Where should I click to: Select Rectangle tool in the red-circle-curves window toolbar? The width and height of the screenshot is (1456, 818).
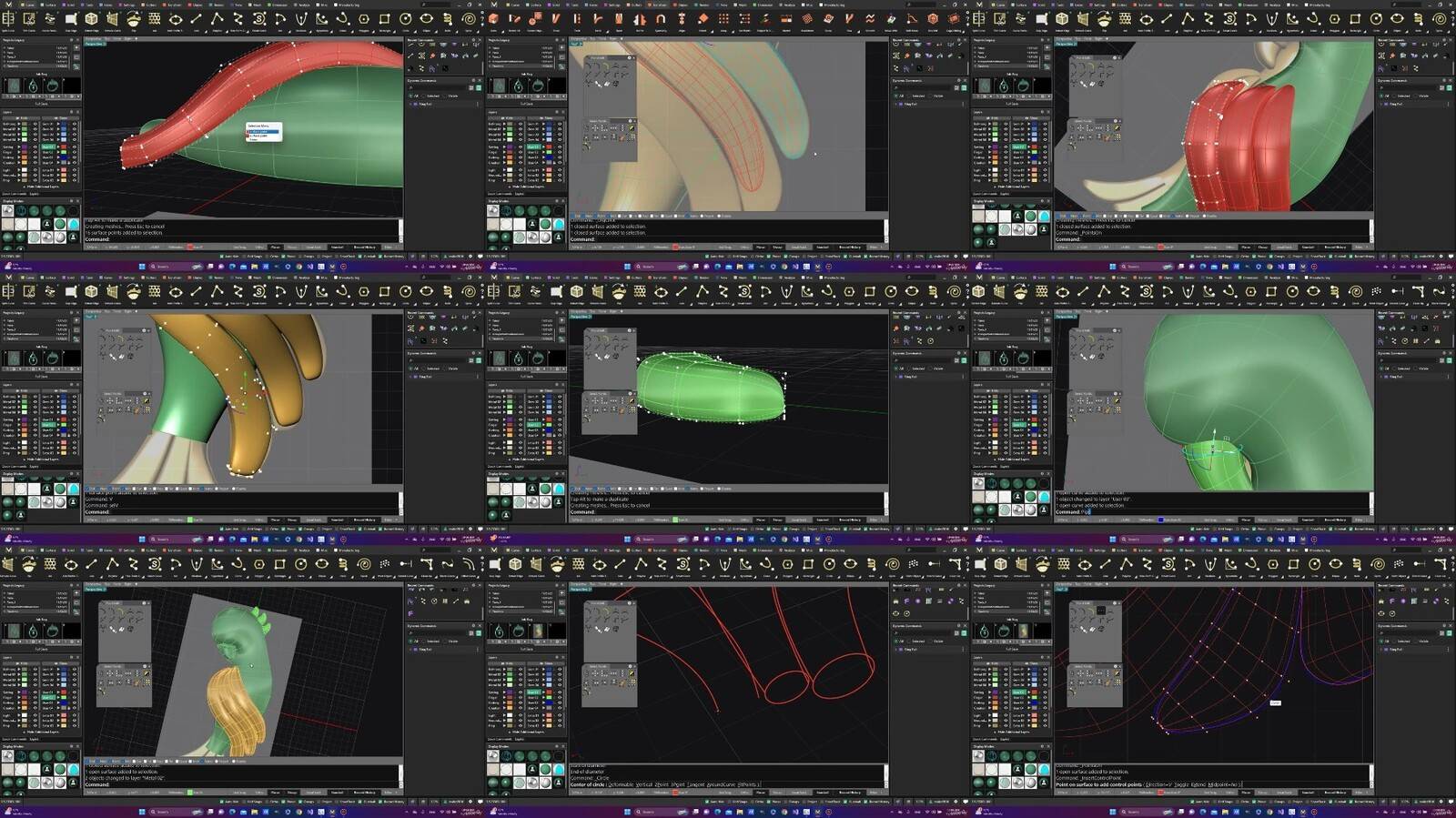[x=810, y=564]
